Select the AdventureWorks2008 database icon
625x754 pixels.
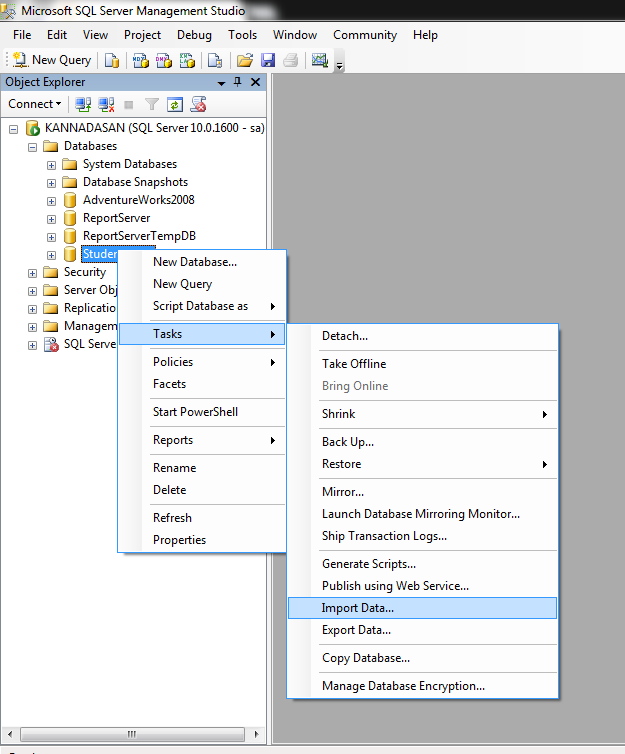(x=70, y=200)
